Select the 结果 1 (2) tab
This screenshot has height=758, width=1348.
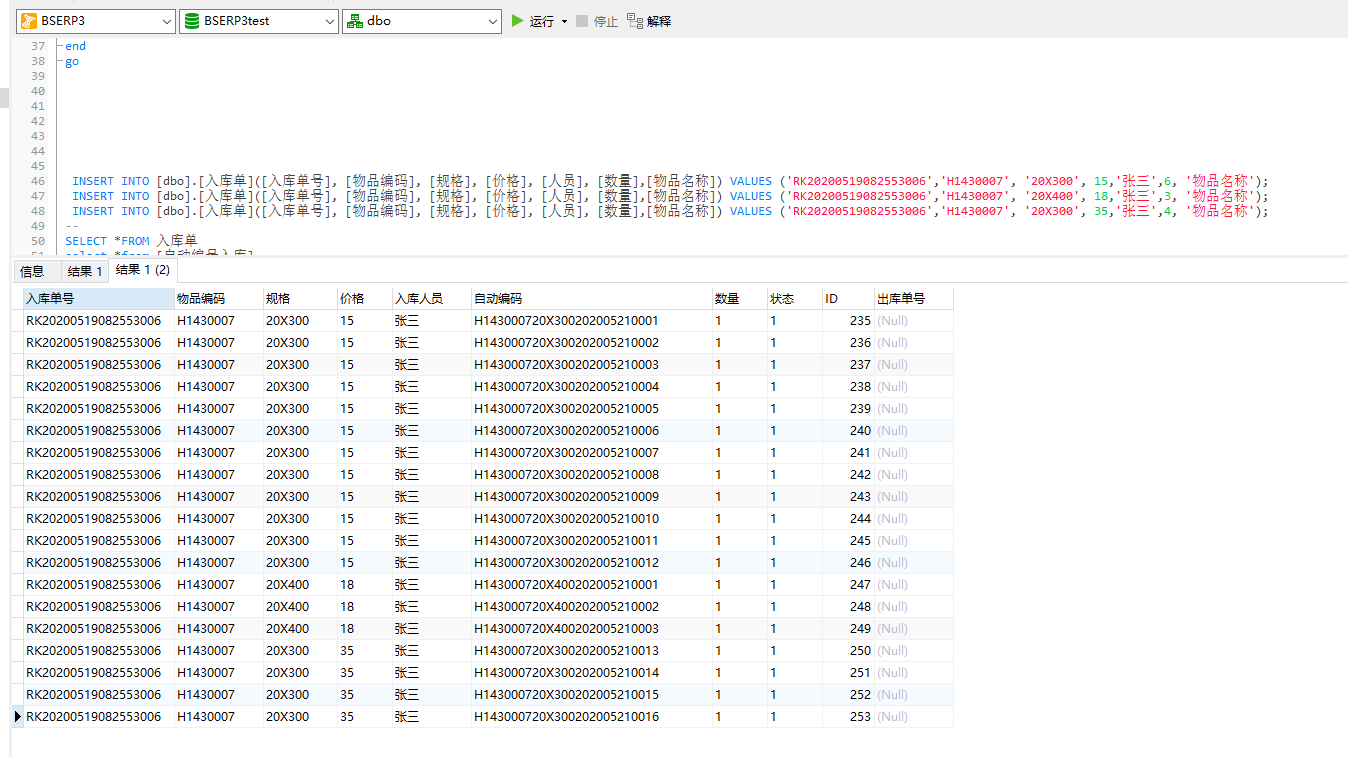[142, 270]
